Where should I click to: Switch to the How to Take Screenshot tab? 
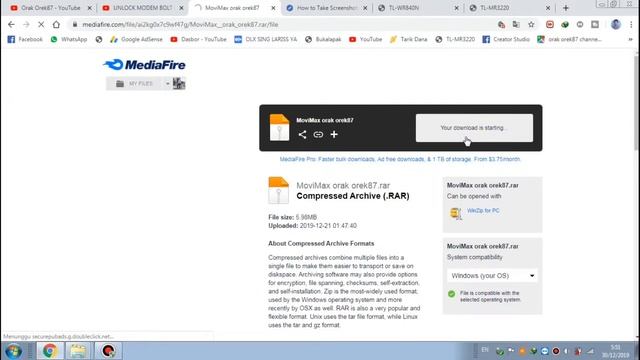(326, 8)
